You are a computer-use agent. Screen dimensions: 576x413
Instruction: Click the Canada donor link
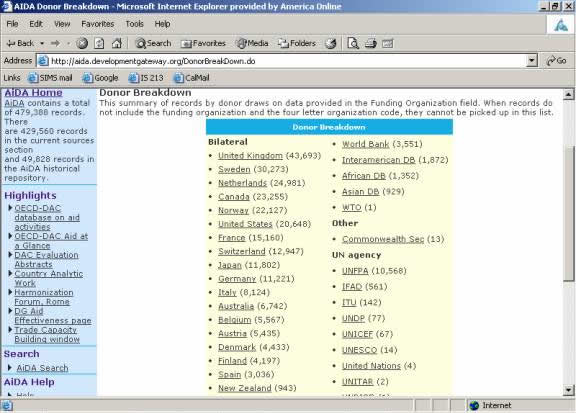point(234,197)
